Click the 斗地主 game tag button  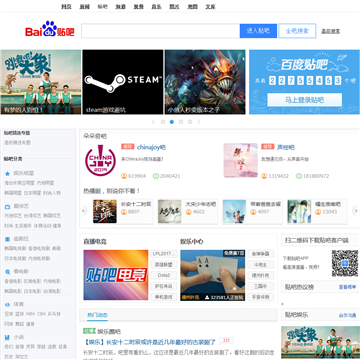click(260, 265)
